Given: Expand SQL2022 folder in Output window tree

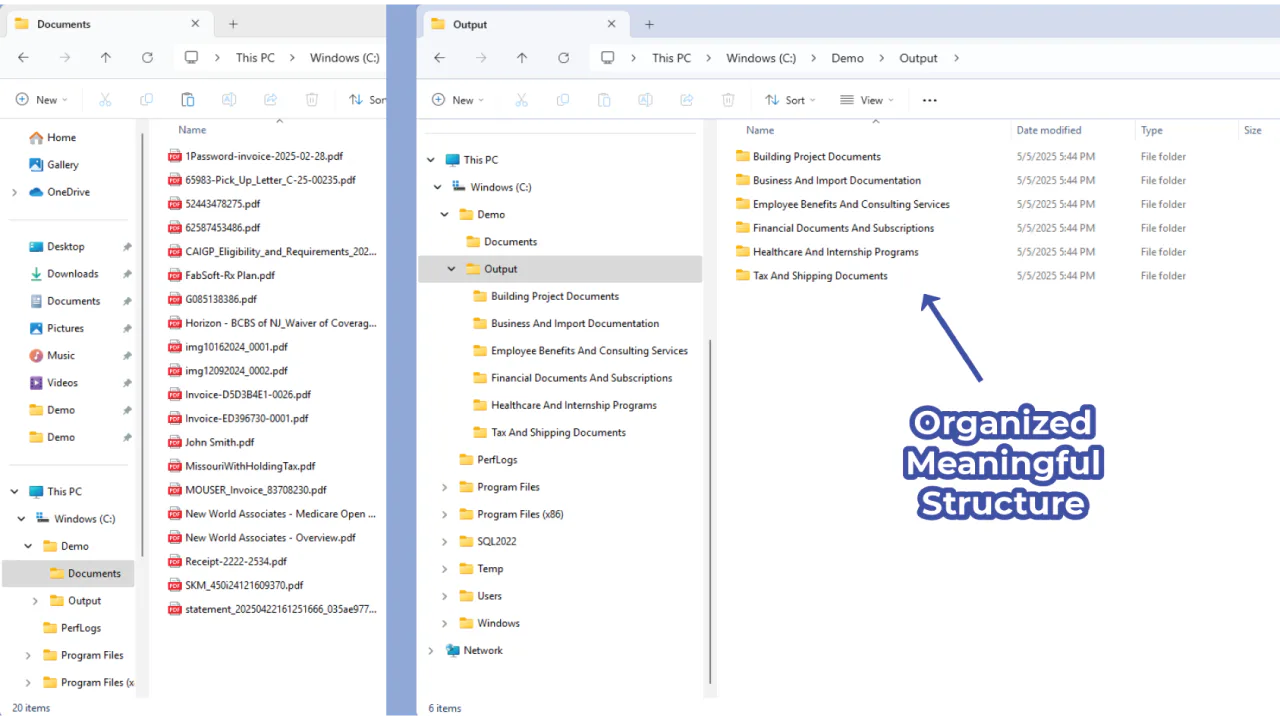Looking at the screenshot, I should point(445,542).
